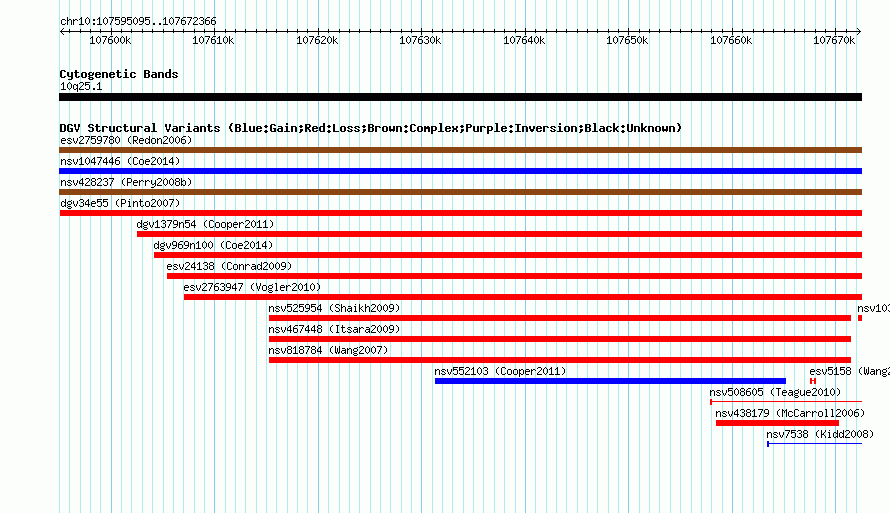Click the 107610k ruler tick label
This screenshot has height=513, width=890.
point(213,40)
